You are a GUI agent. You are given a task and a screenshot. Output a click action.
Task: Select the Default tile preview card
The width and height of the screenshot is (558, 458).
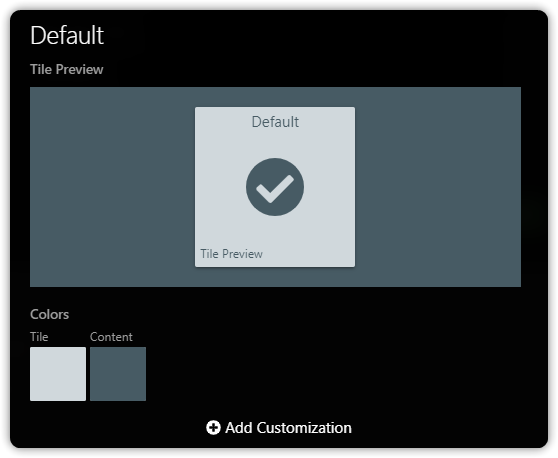click(275, 187)
